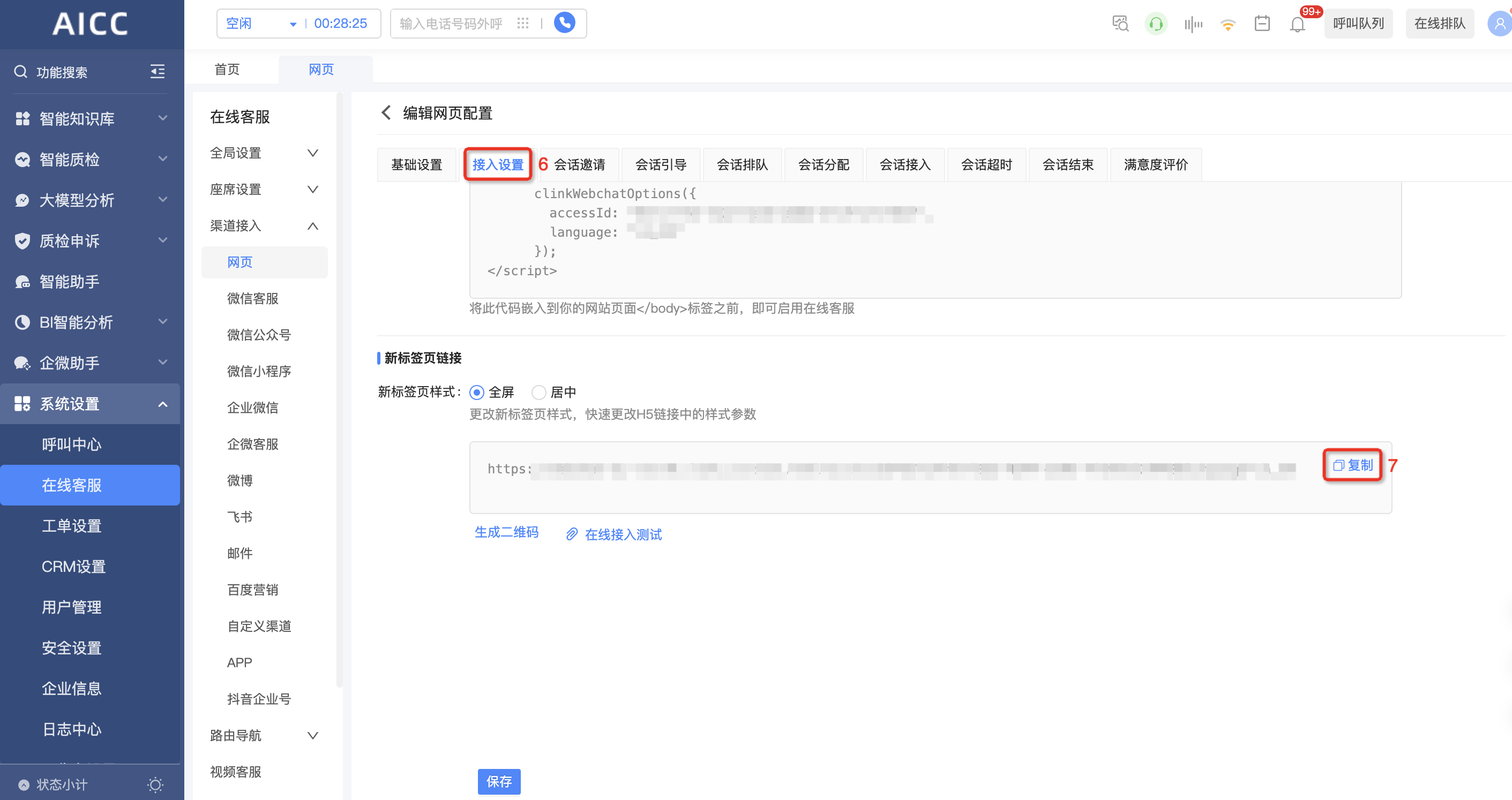Click the 复制 copy link button

coord(1352,465)
